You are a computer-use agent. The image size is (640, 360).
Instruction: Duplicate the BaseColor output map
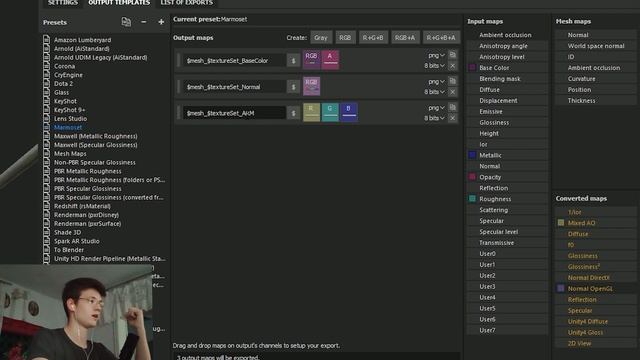click(452, 55)
